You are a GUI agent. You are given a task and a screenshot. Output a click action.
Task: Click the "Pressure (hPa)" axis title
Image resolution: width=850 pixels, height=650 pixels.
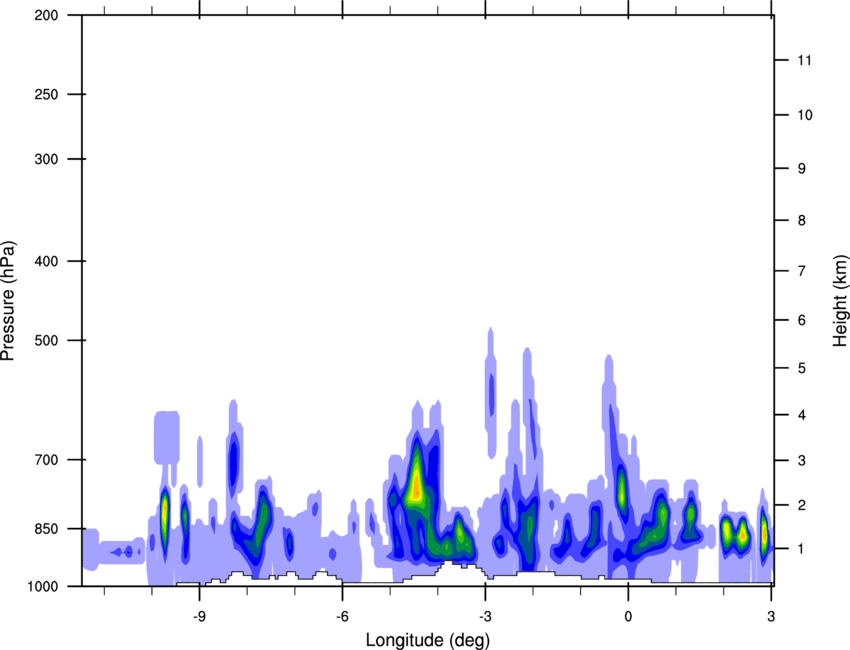click(8, 300)
